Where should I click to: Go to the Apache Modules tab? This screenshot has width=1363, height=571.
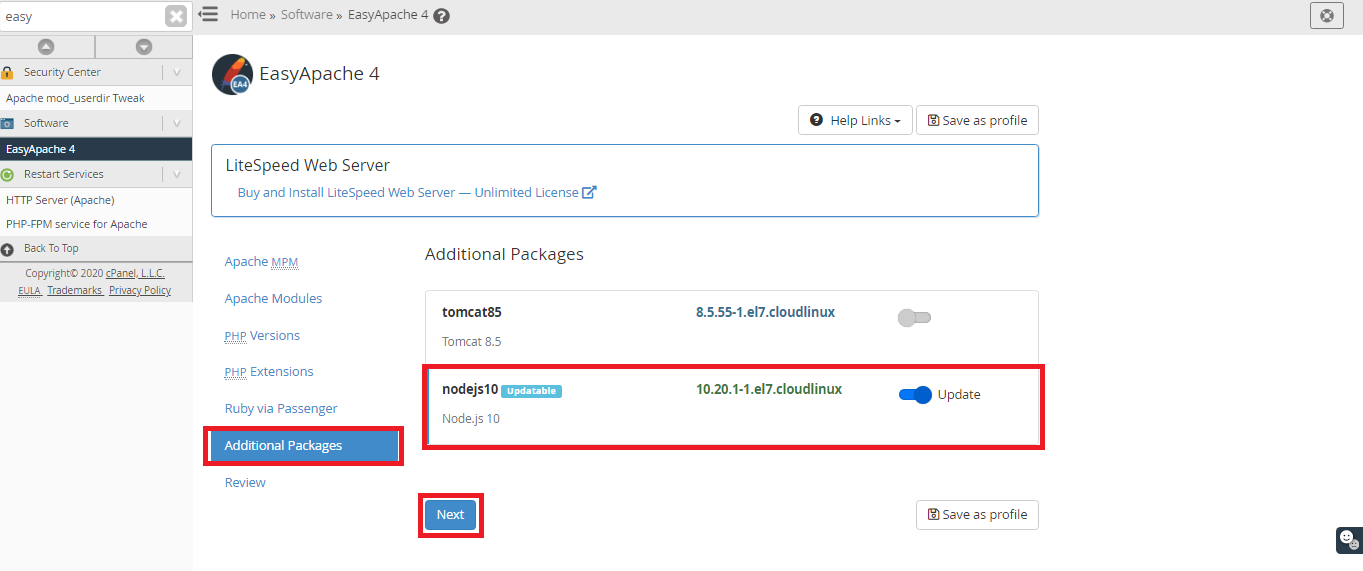pyautogui.click(x=273, y=298)
